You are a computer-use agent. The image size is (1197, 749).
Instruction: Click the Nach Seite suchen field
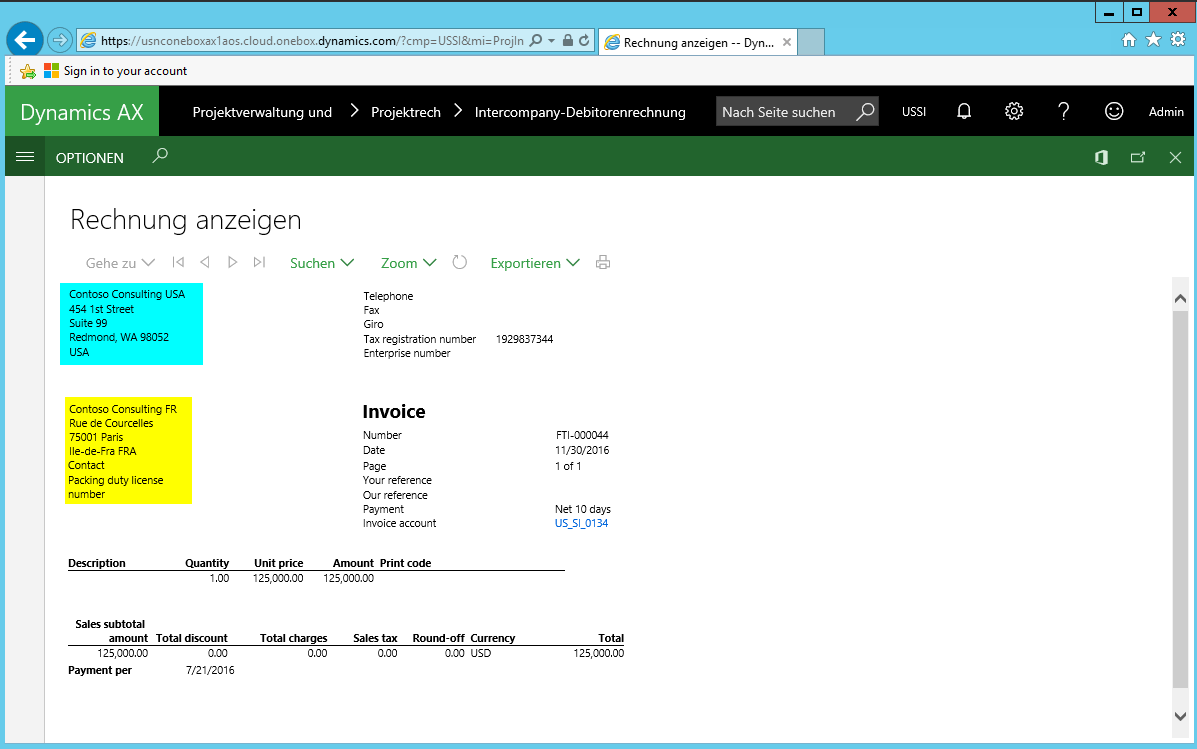(785, 112)
